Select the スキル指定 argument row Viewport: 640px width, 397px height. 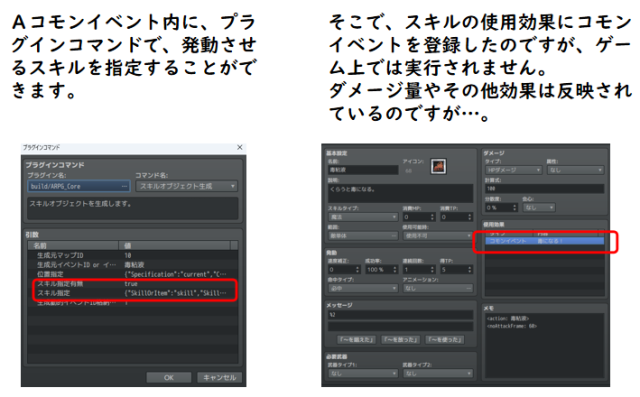(x=133, y=293)
